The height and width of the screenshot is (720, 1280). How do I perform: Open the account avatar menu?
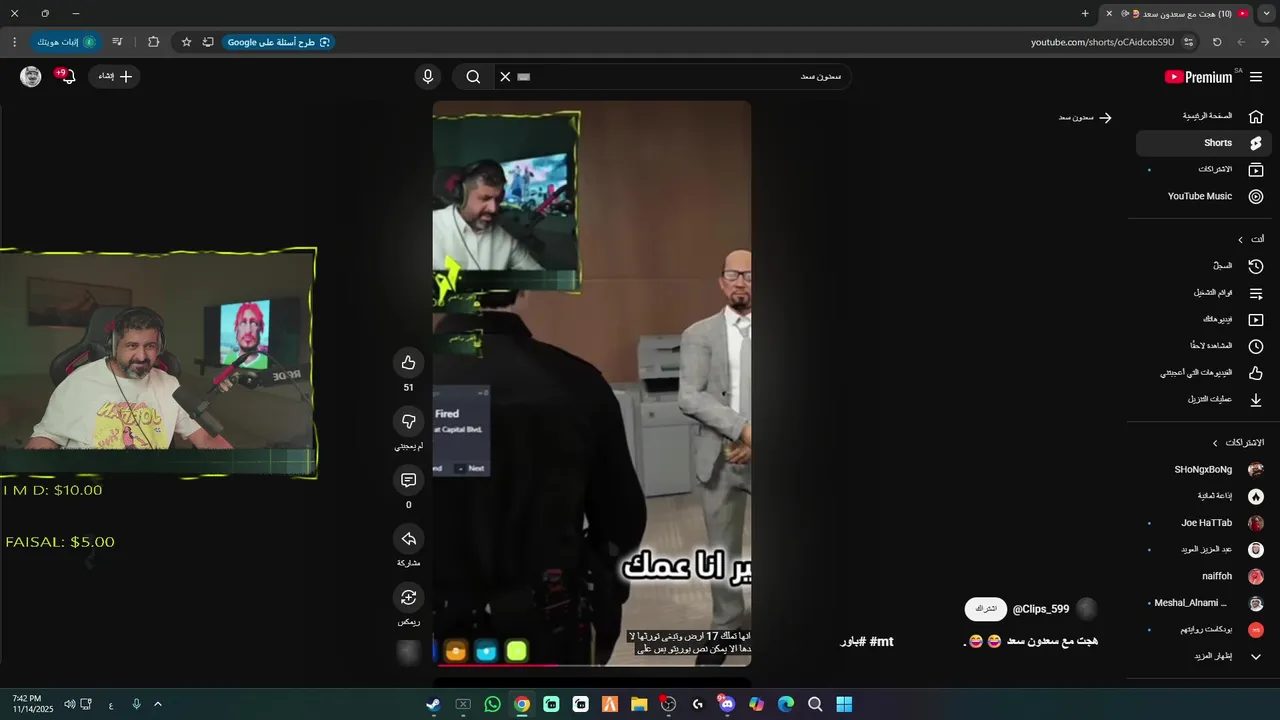pos(31,76)
